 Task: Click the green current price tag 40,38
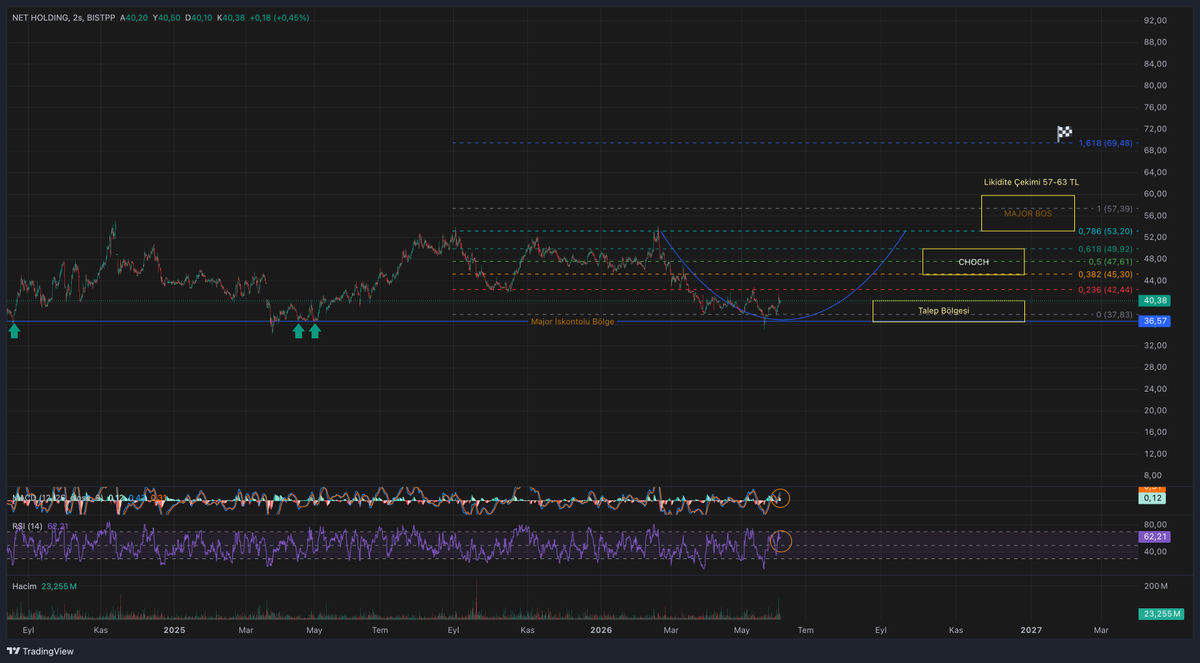click(1155, 301)
